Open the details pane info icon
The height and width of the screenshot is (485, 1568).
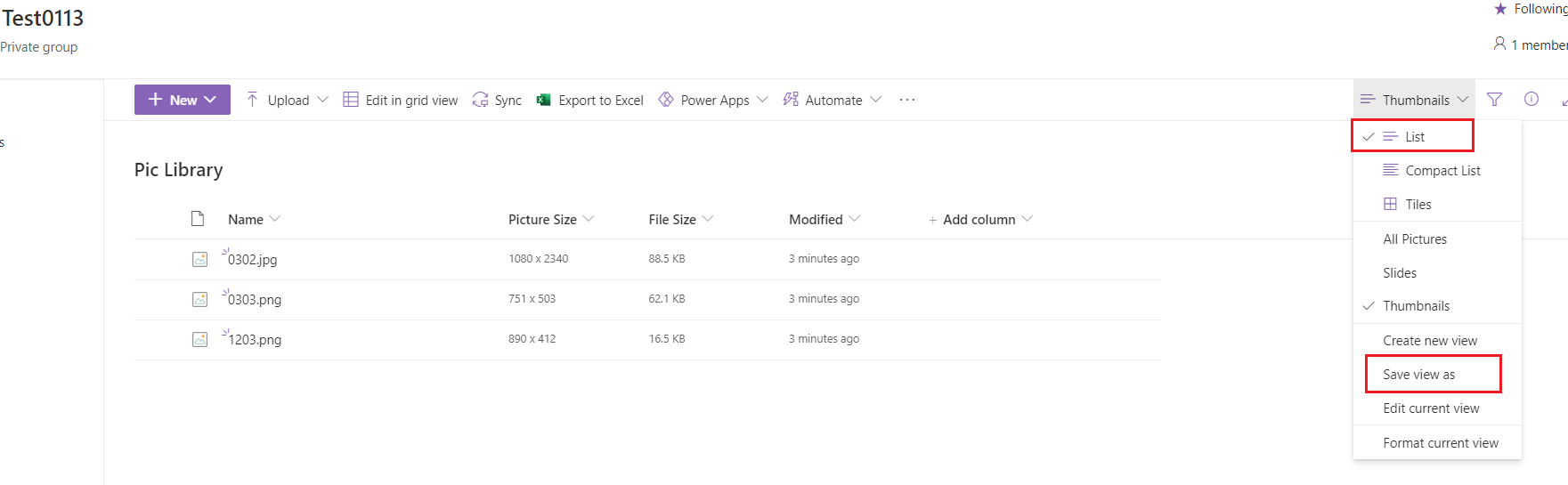click(1531, 99)
